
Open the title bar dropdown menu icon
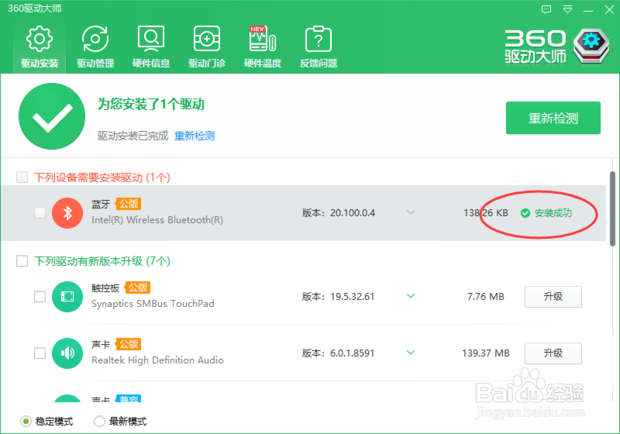coord(567,9)
